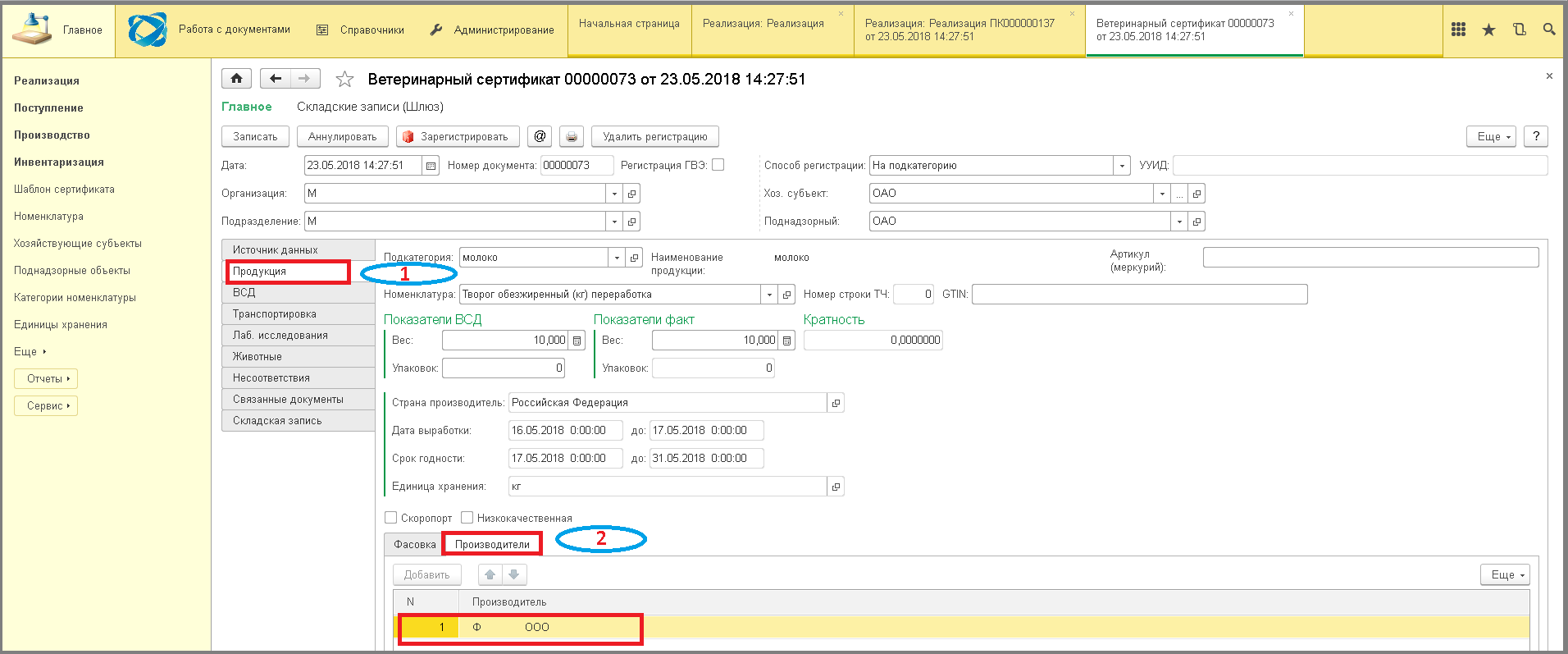Open Отчеты sidebar button
The width and height of the screenshot is (1568, 654).
[46, 378]
